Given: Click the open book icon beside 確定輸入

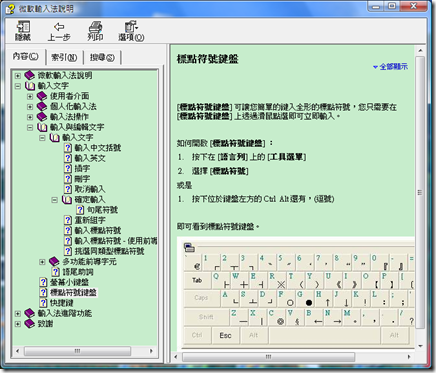Looking at the screenshot, I should (67, 199).
